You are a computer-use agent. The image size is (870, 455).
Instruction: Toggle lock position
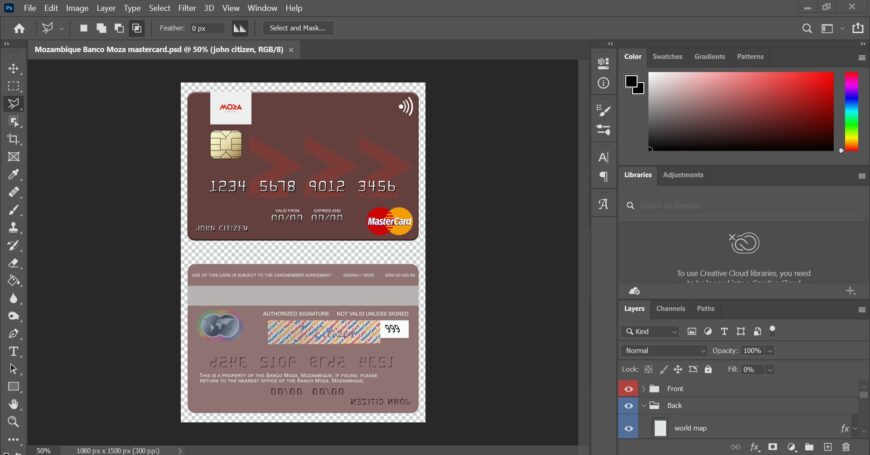pos(678,370)
